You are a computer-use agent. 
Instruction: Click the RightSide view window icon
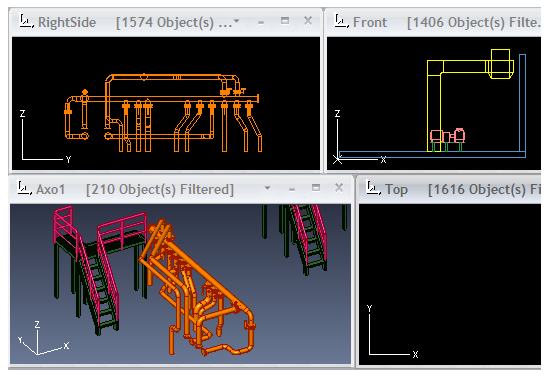coord(26,22)
